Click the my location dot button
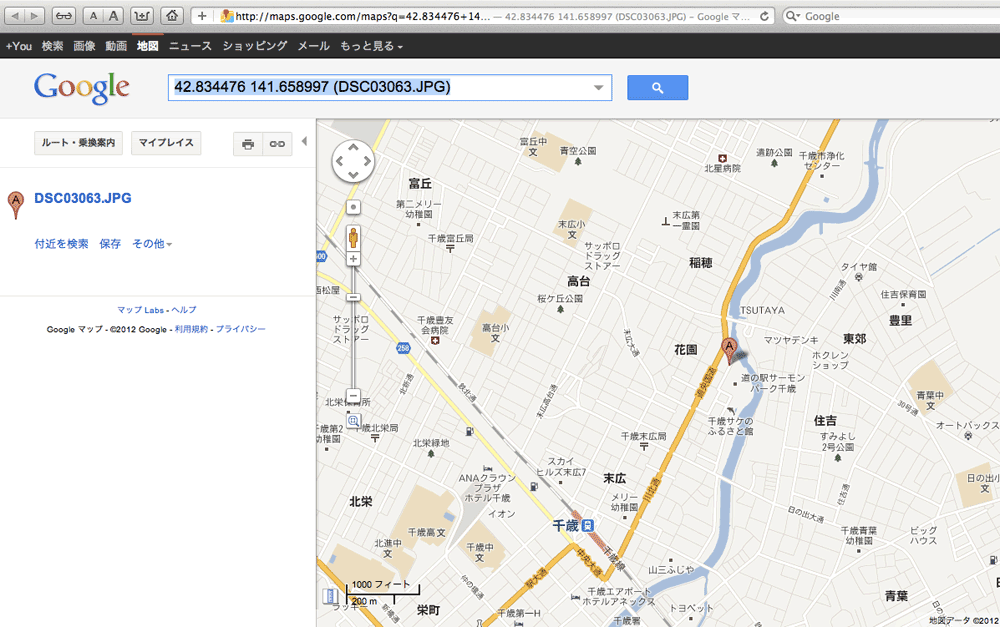The height and width of the screenshot is (627, 1000). click(353, 207)
